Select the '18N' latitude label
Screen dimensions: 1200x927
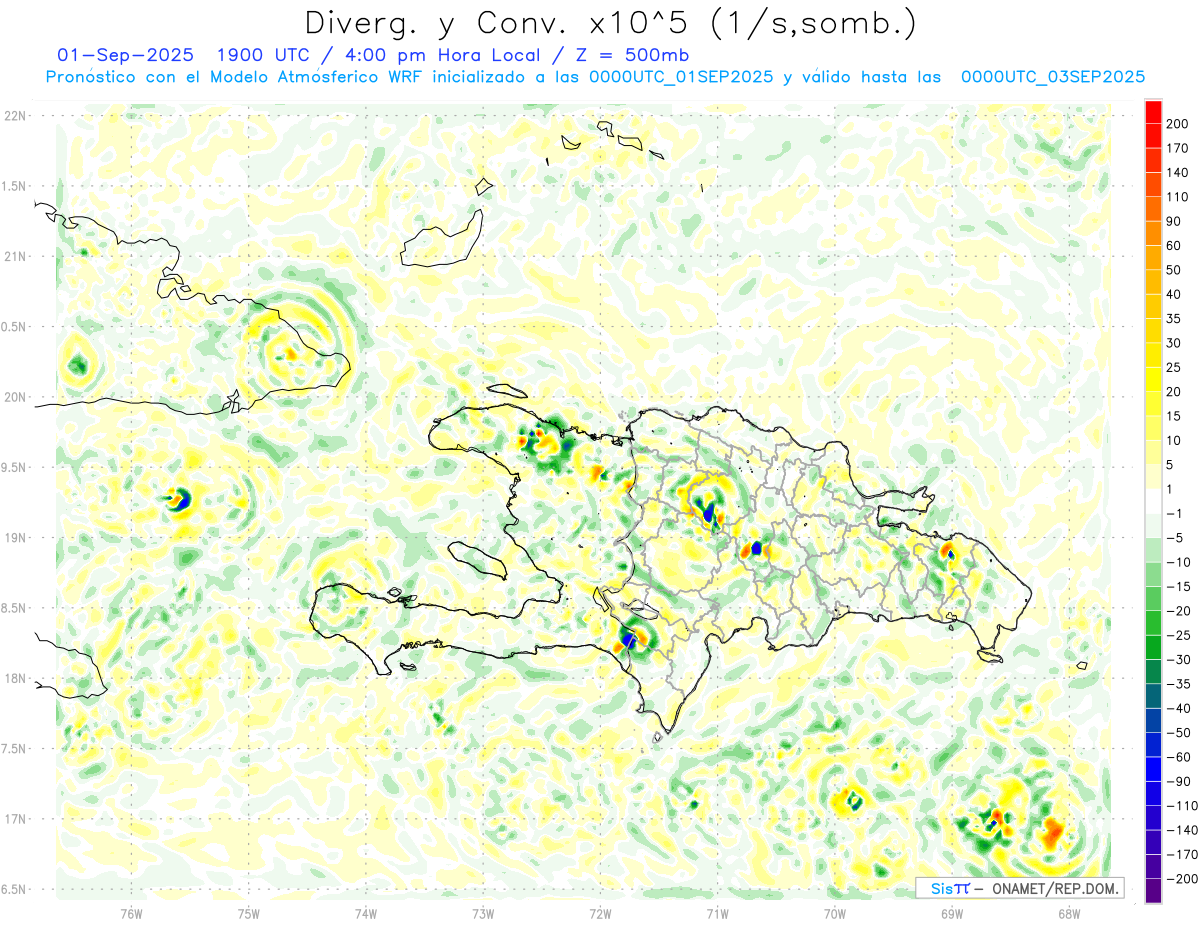(x=15, y=679)
